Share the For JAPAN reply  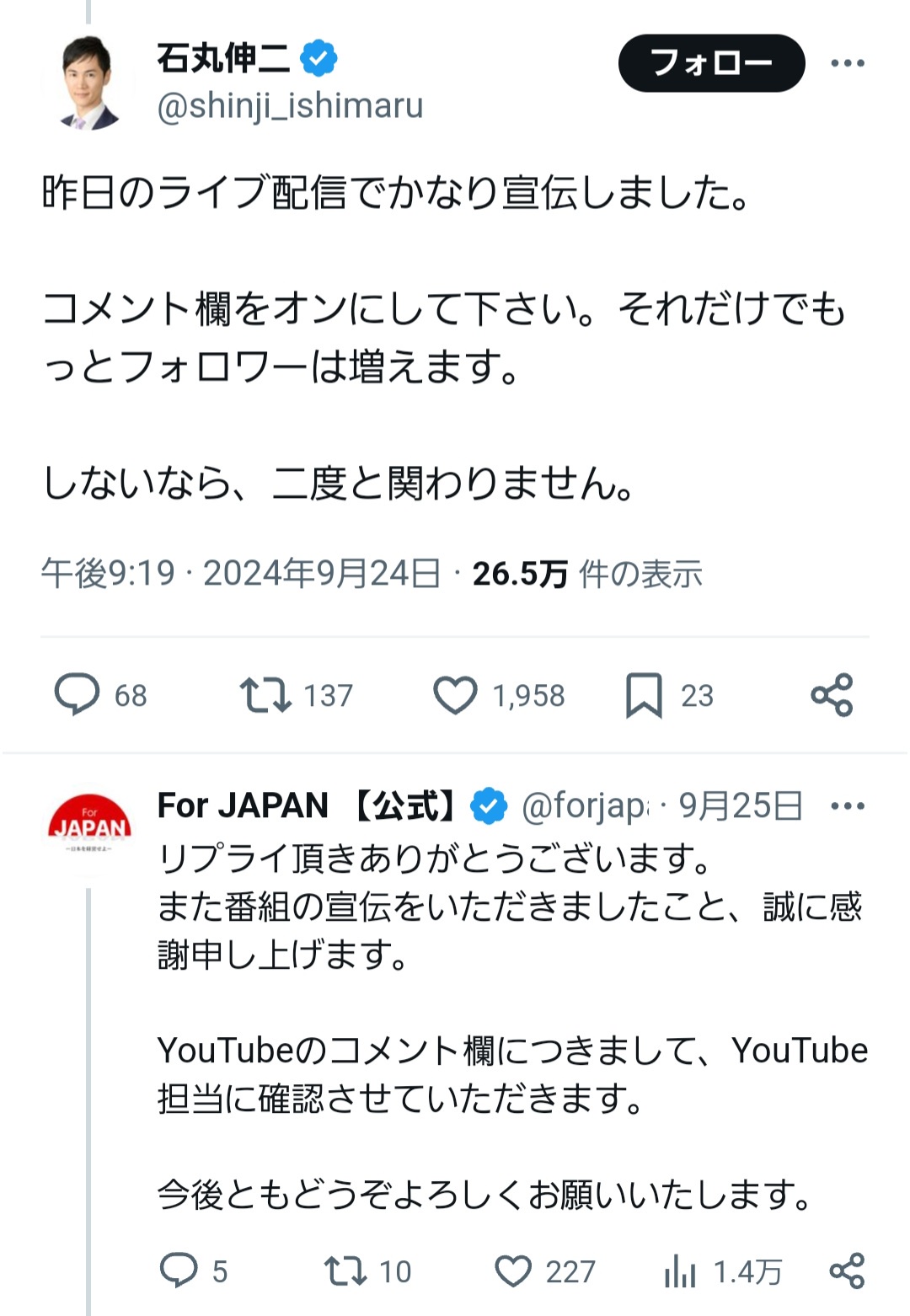[847, 1271]
